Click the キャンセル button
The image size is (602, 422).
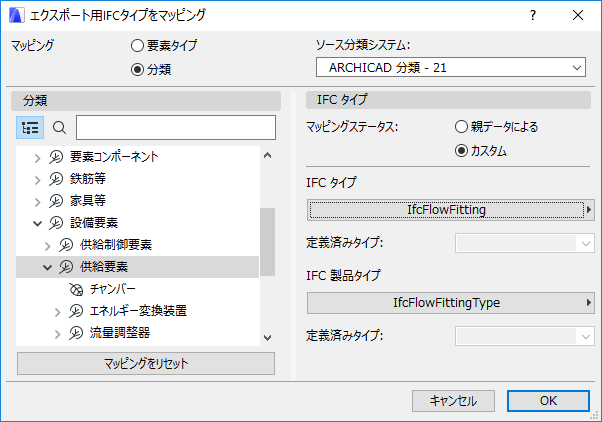[x=453, y=400]
